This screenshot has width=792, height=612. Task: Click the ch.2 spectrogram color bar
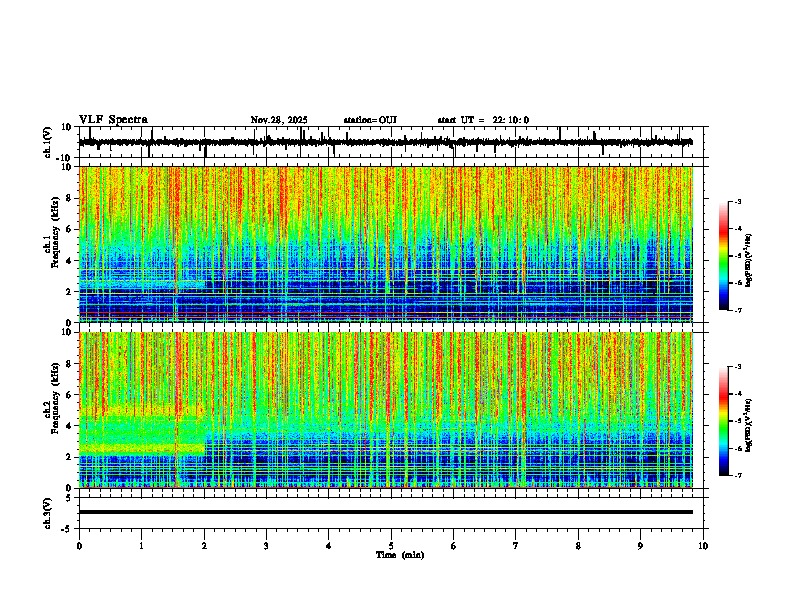724,421
